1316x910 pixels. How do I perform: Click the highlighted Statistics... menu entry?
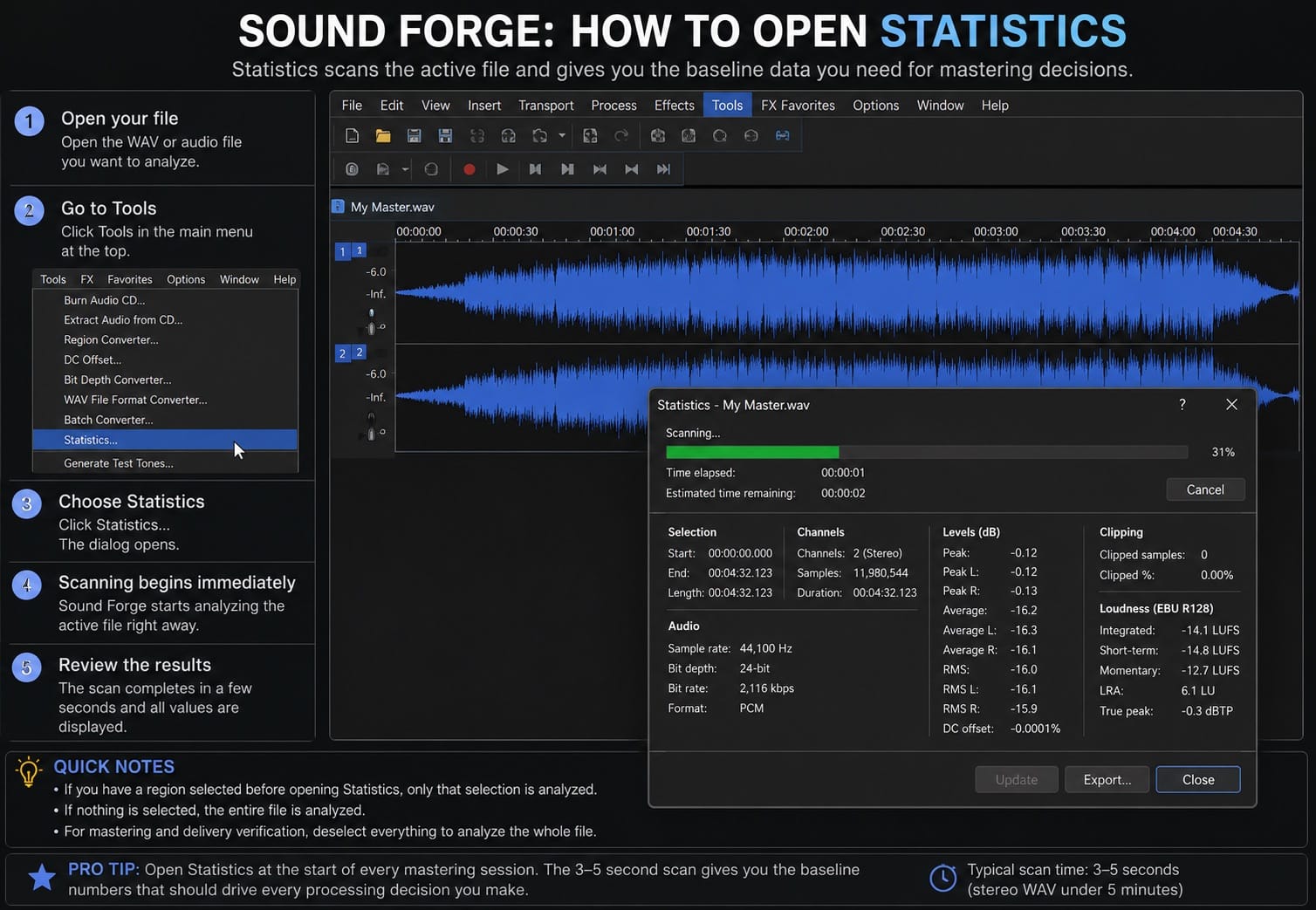[x=166, y=440]
